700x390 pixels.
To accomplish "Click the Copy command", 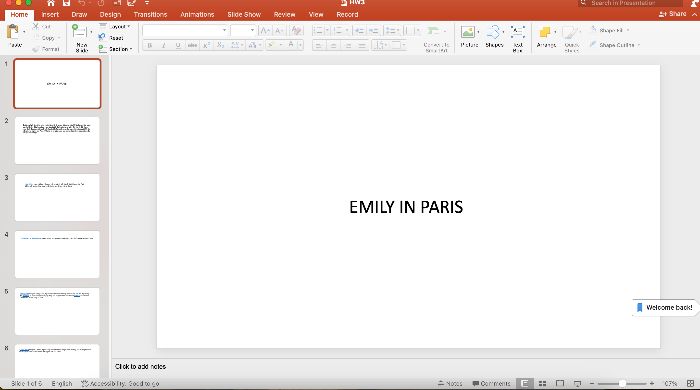I will pyautogui.click(x=47, y=38).
